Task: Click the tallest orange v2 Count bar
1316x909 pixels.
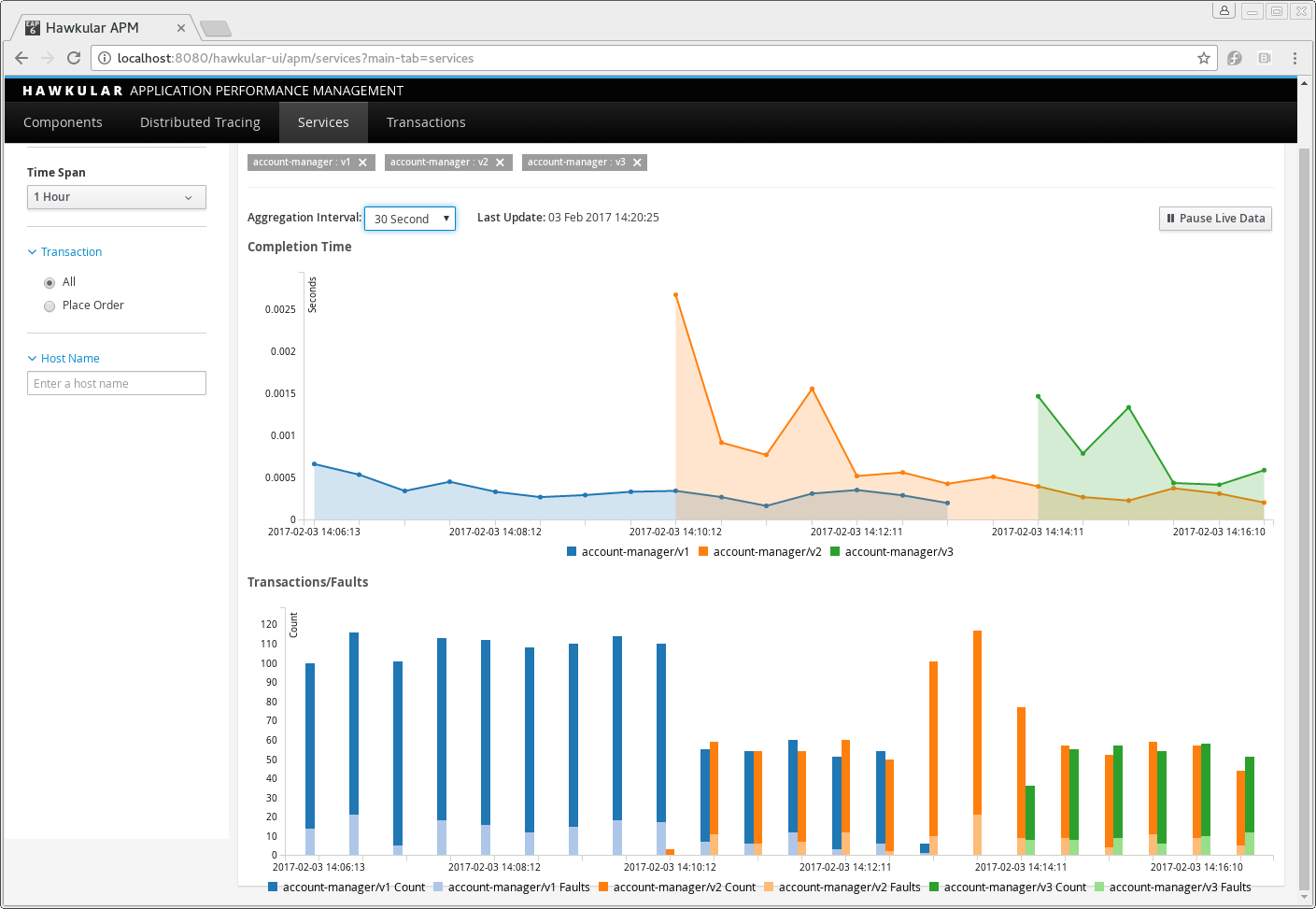Action: tap(977, 723)
